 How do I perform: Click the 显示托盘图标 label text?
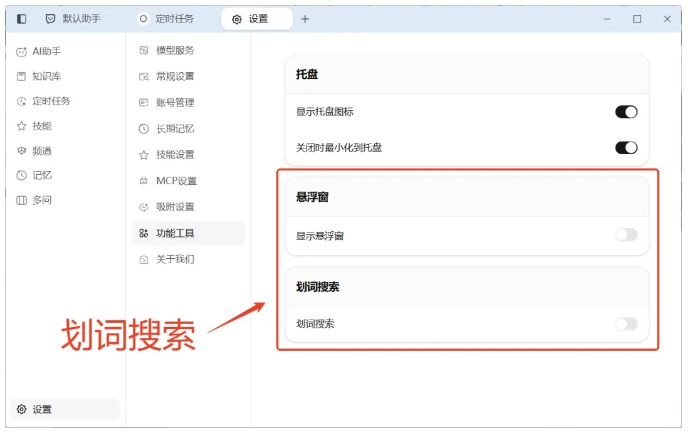coord(325,112)
